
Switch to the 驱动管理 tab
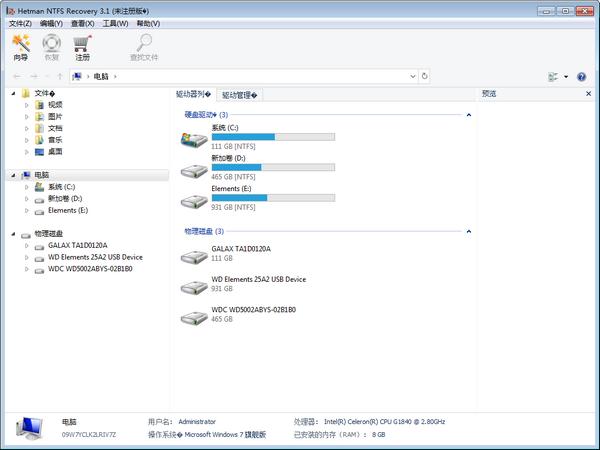point(240,95)
